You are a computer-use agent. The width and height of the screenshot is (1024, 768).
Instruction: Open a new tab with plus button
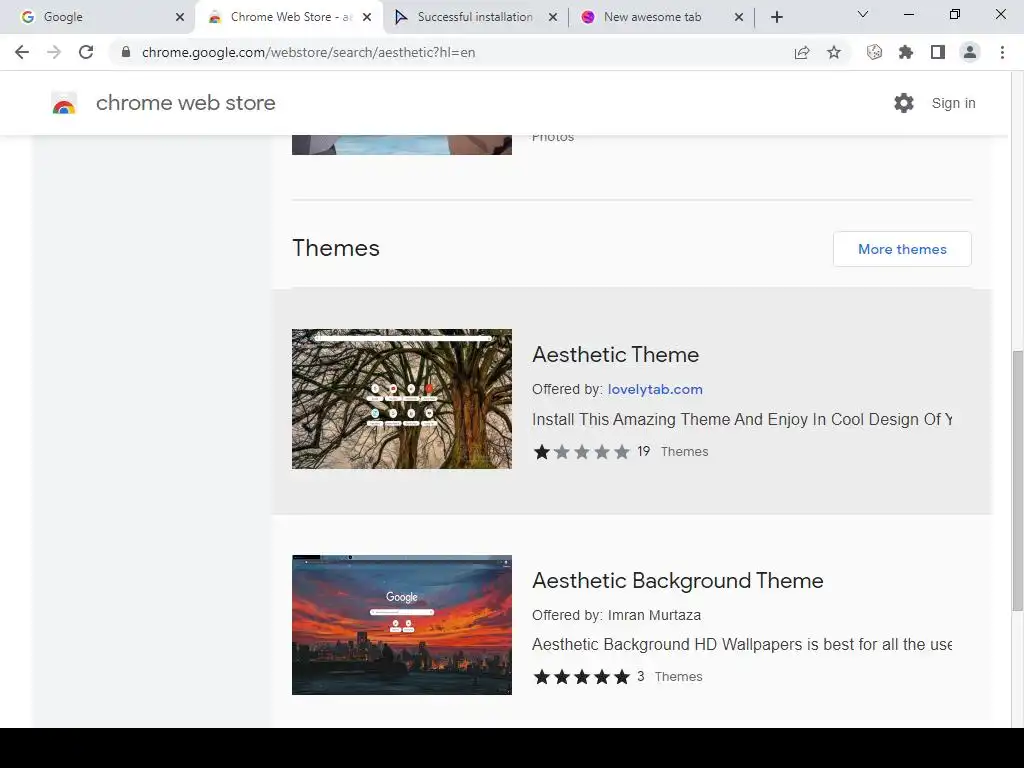tap(776, 17)
